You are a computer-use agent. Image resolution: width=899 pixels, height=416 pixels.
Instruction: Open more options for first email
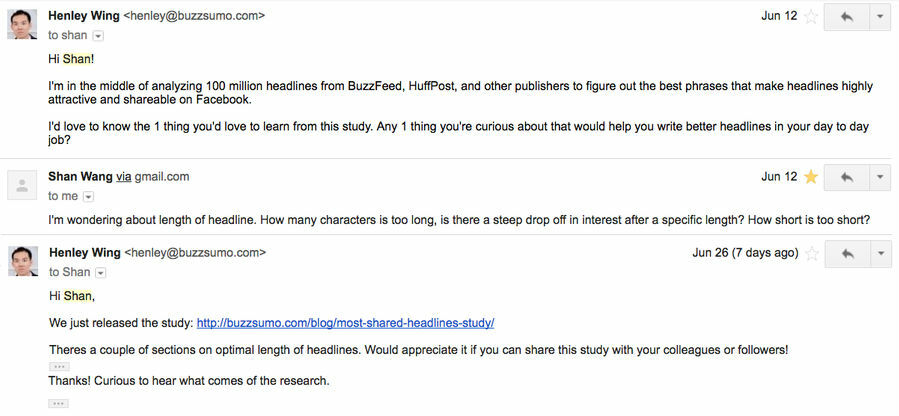point(880,17)
